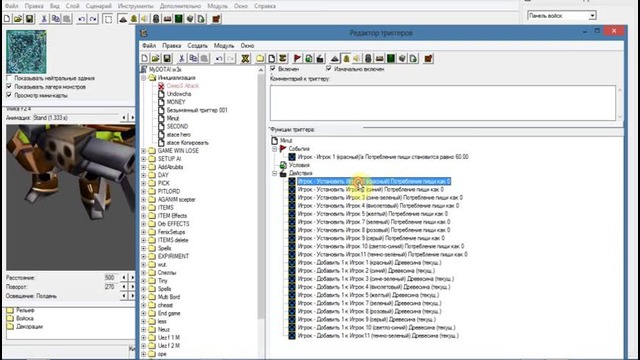
Task: Add a new event with red flag icon
Action: coord(298,59)
